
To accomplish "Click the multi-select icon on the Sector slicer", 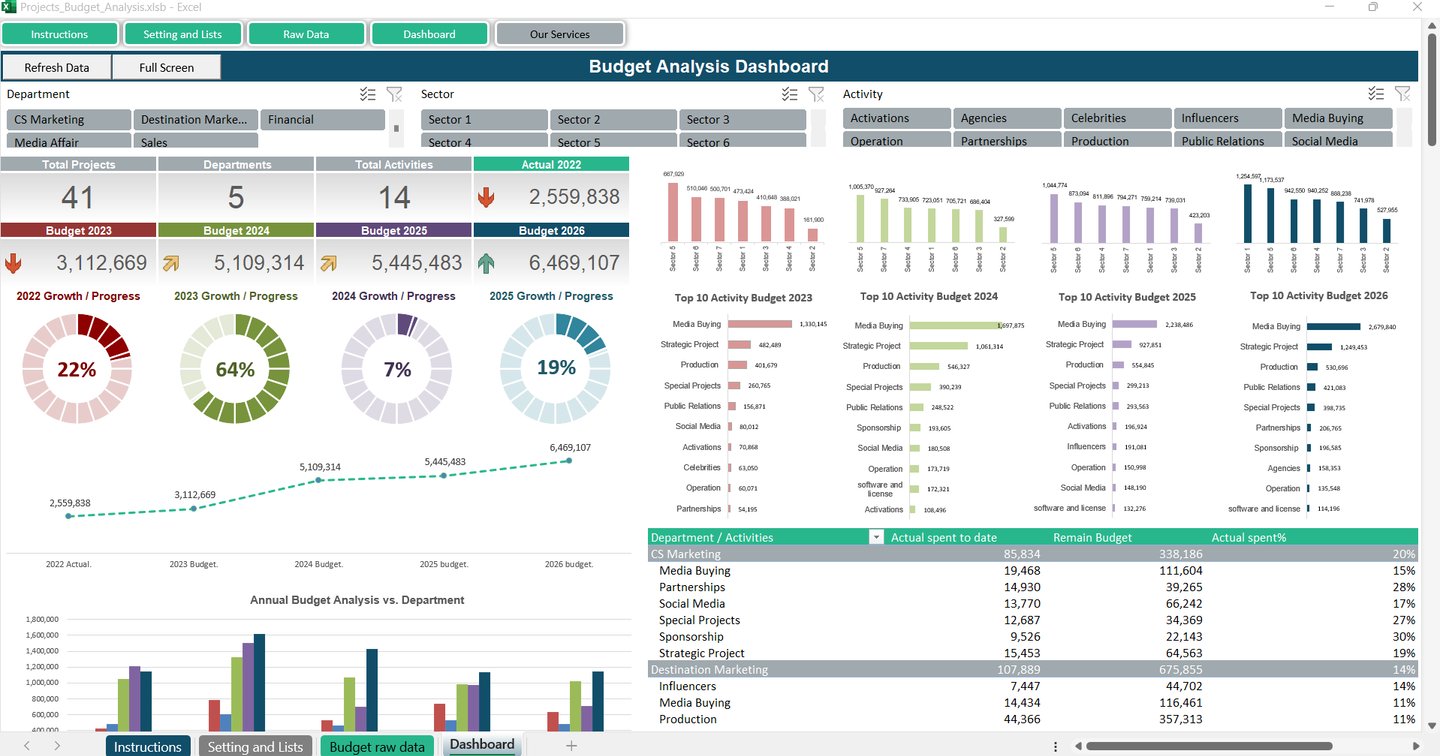I will (x=789, y=93).
